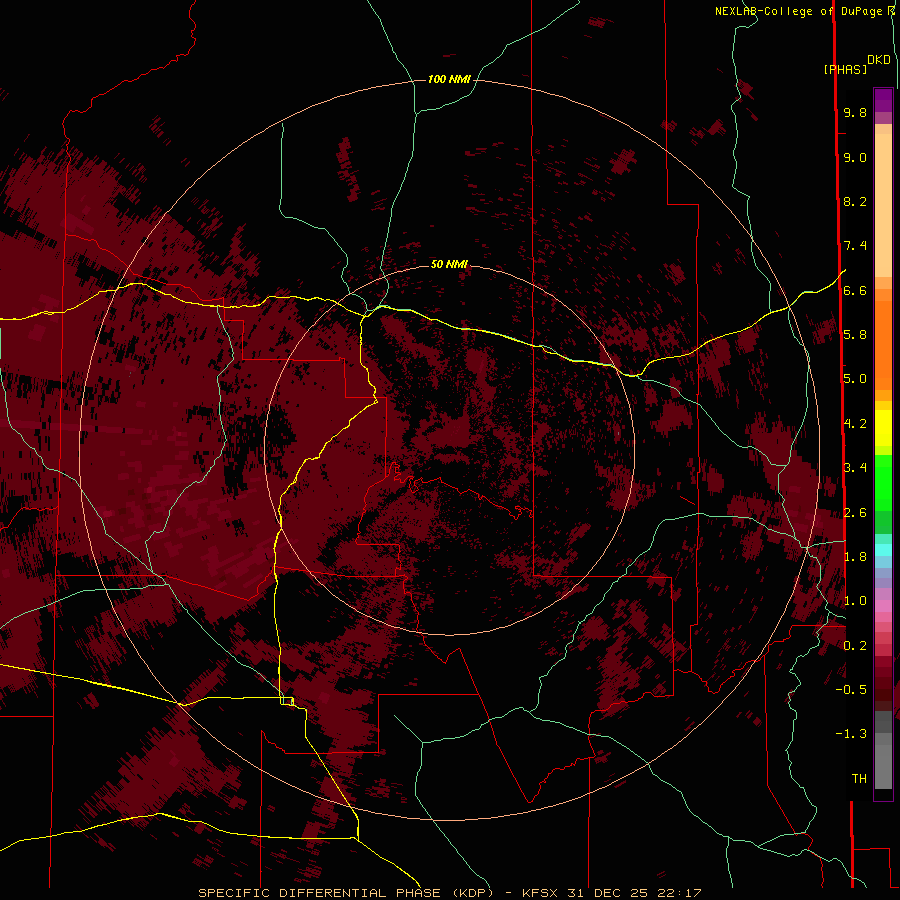Click the 5.0 legend value

[x=855, y=379]
